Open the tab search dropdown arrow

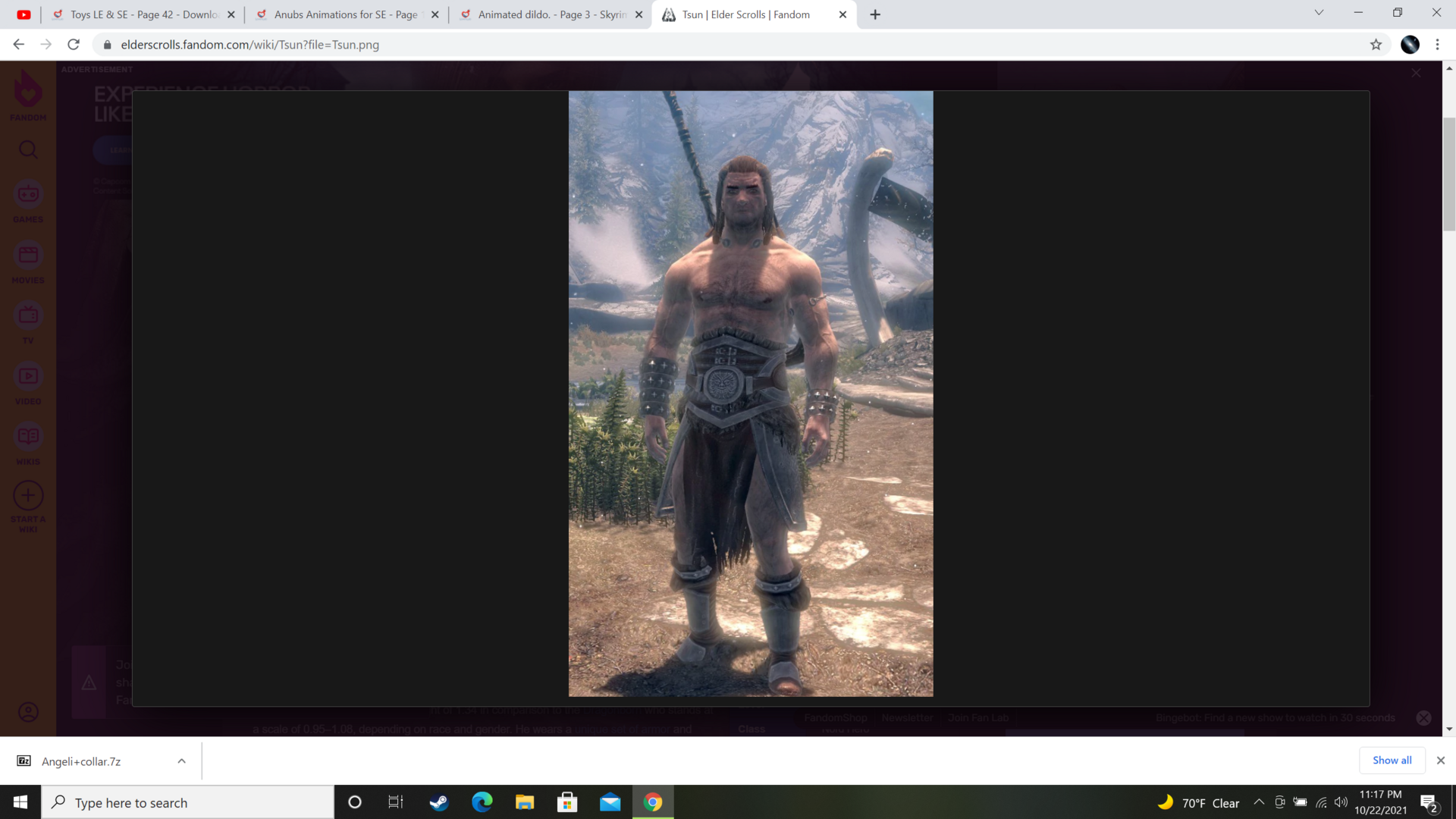pos(1319,12)
